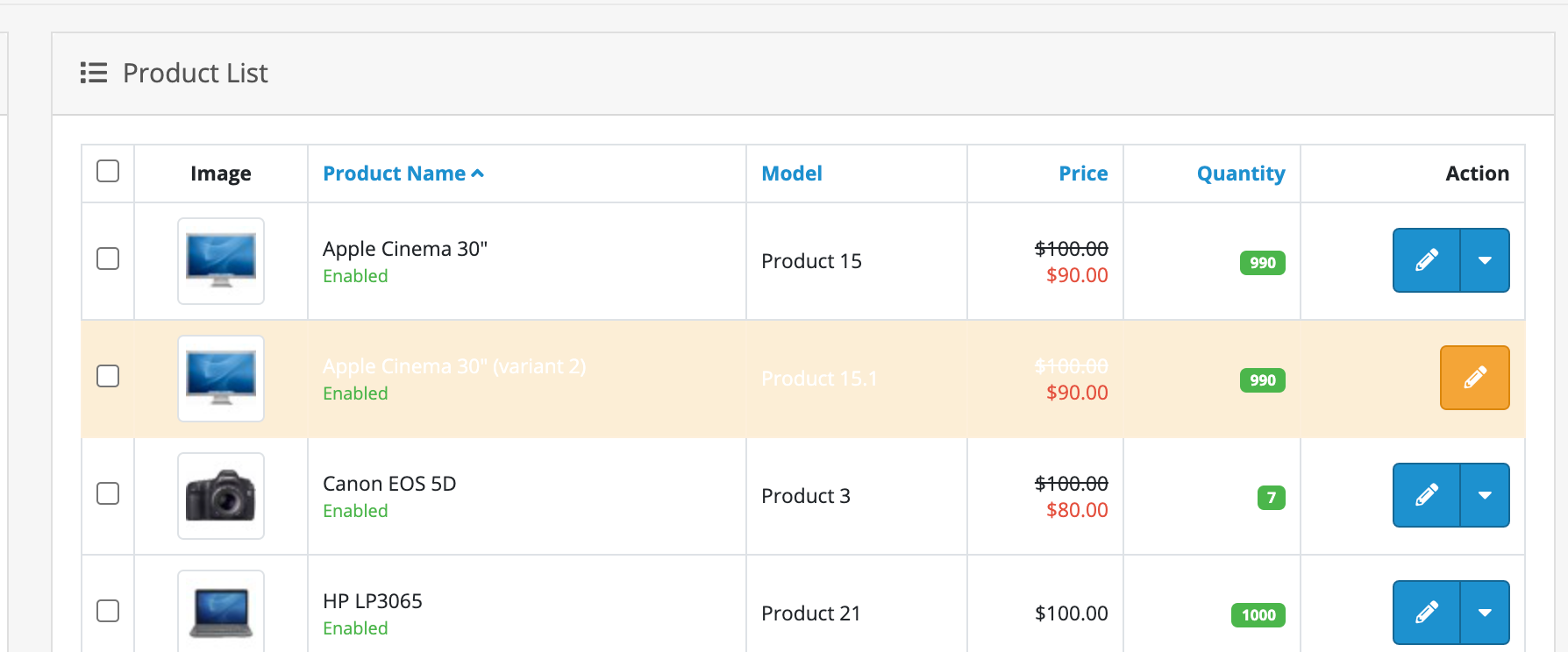The width and height of the screenshot is (1568, 652).
Task: Click the orange edit pencil for variant 2
Action: [x=1474, y=378]
